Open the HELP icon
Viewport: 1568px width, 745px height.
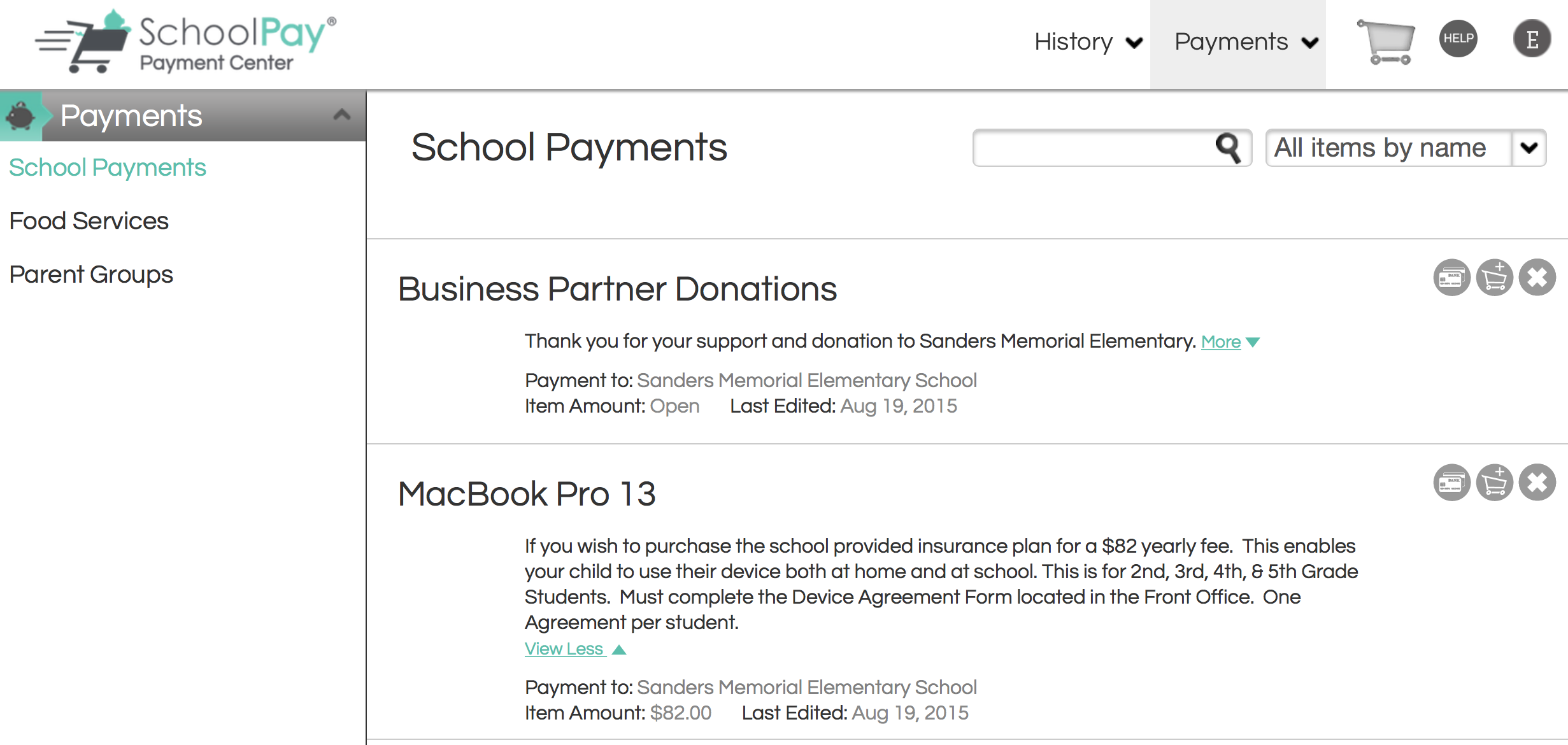(1458, 38)
